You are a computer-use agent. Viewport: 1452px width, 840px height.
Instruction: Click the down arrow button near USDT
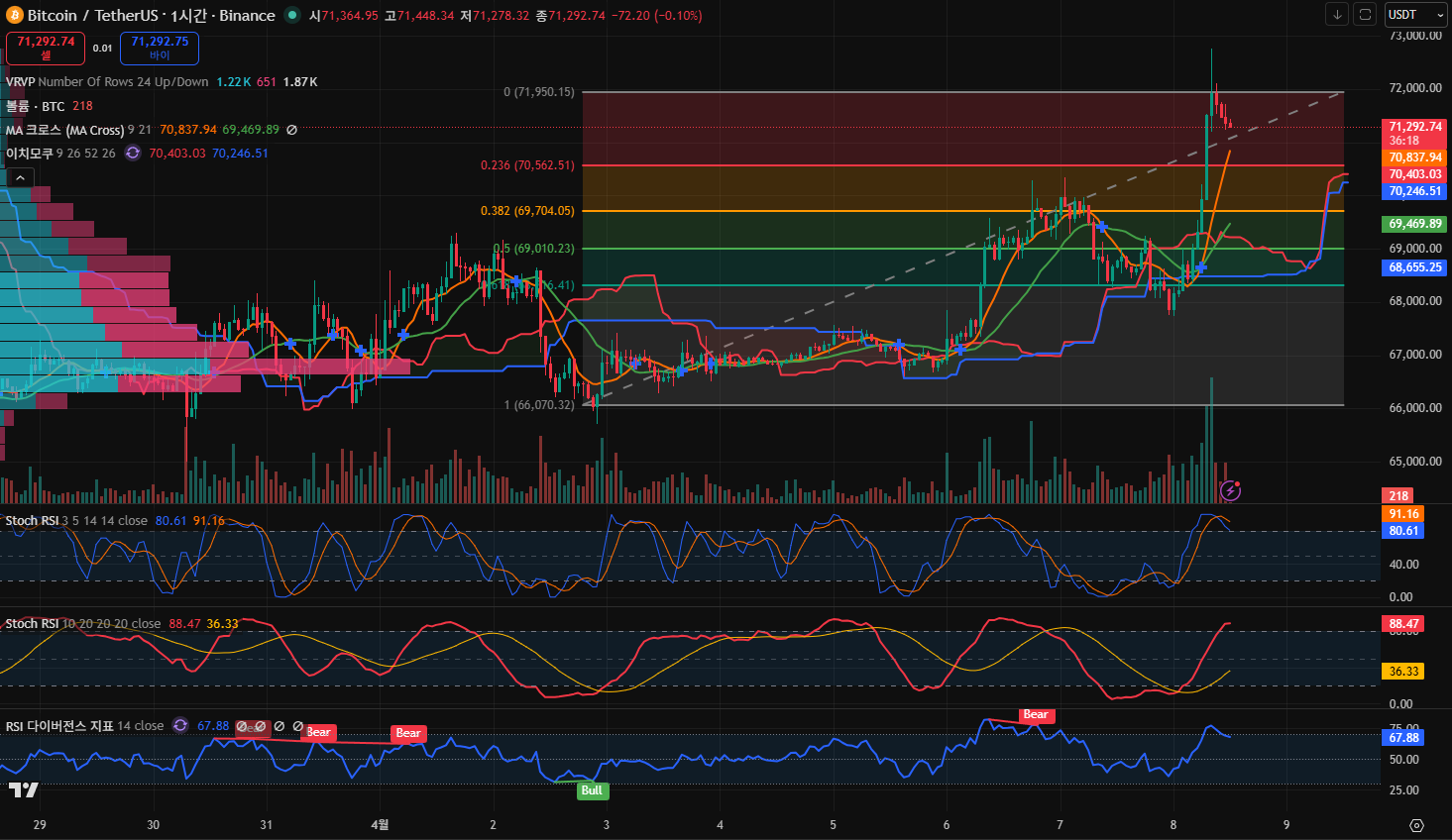tap(1337, 15)
